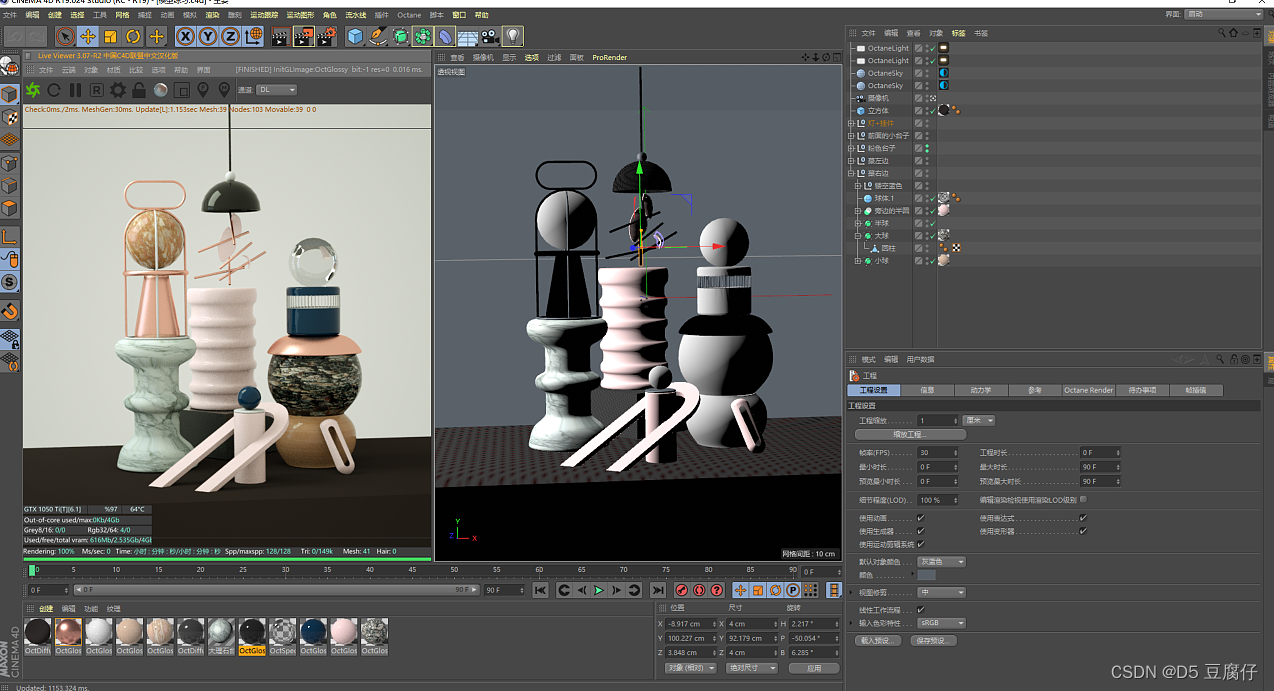Image resolution: width=1274 pixels, height=691 pixels.
Task: Open ProRender viewport menu
Action: pyautogui.click(x=609, y=57)
